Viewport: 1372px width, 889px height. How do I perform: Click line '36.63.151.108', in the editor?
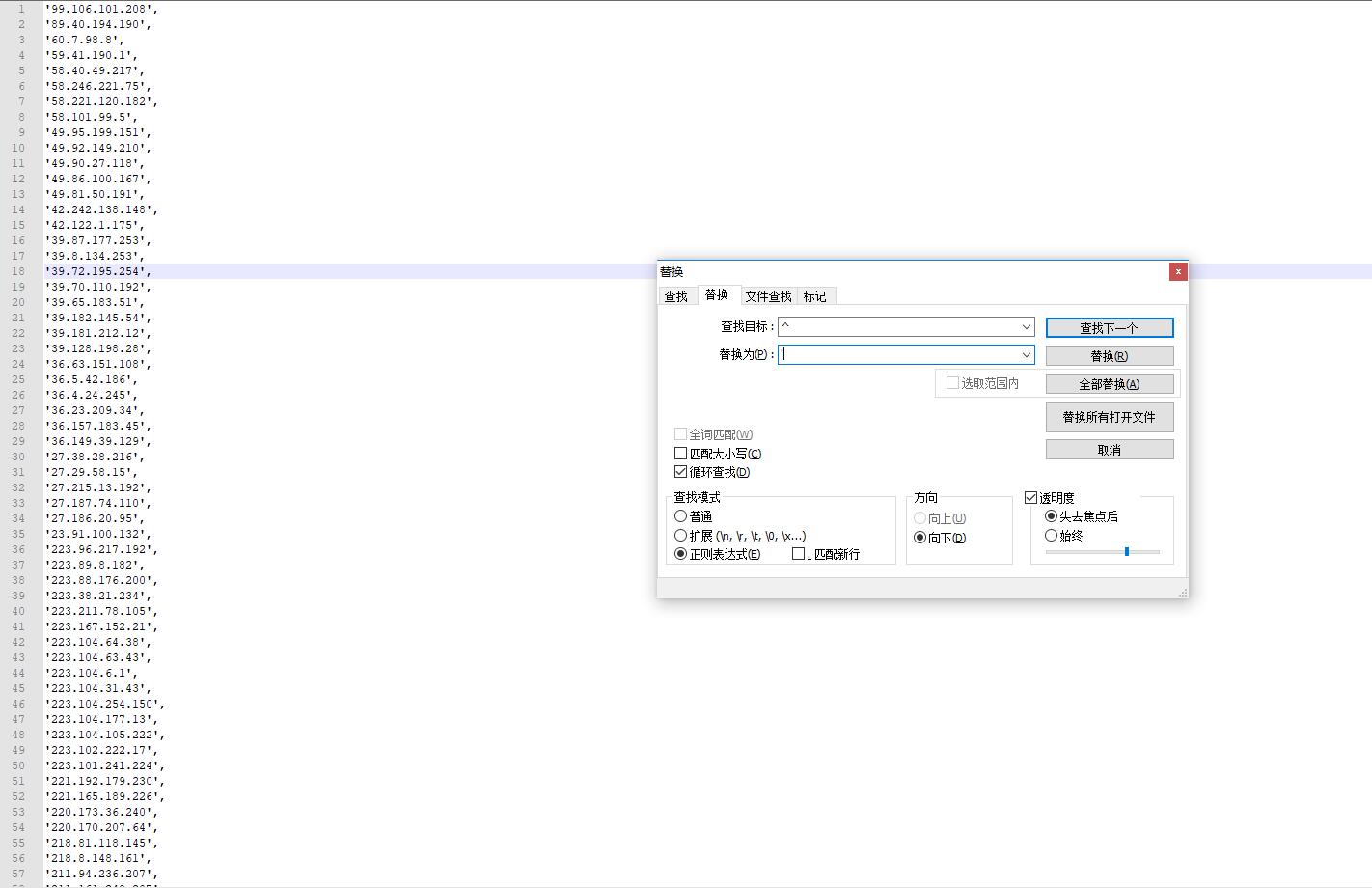coord(98,364)
